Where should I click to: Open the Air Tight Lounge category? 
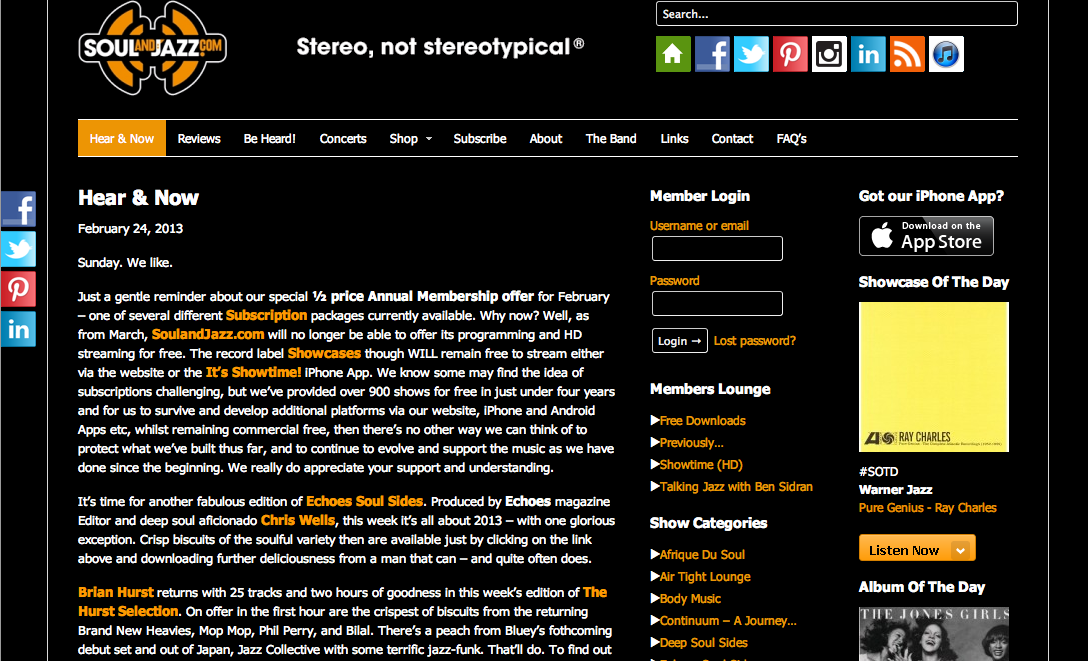click(x=705, y=576)
